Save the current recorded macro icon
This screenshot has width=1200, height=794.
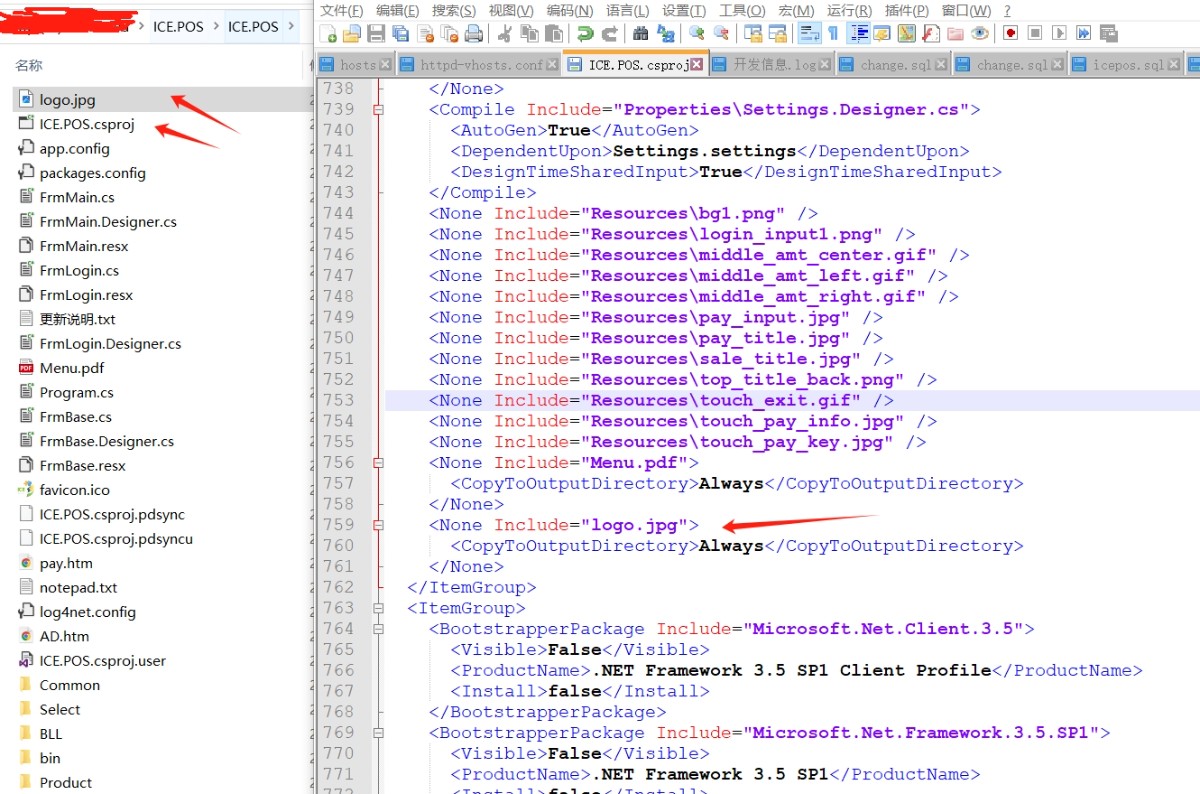[1108, 33]
